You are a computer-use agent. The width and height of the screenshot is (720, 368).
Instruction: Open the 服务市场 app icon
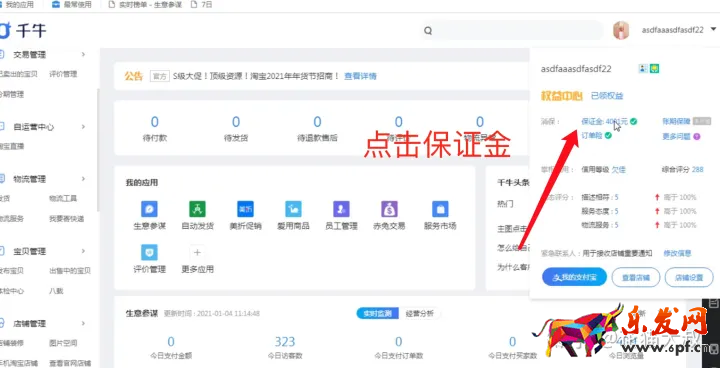(x=440, y=209)
